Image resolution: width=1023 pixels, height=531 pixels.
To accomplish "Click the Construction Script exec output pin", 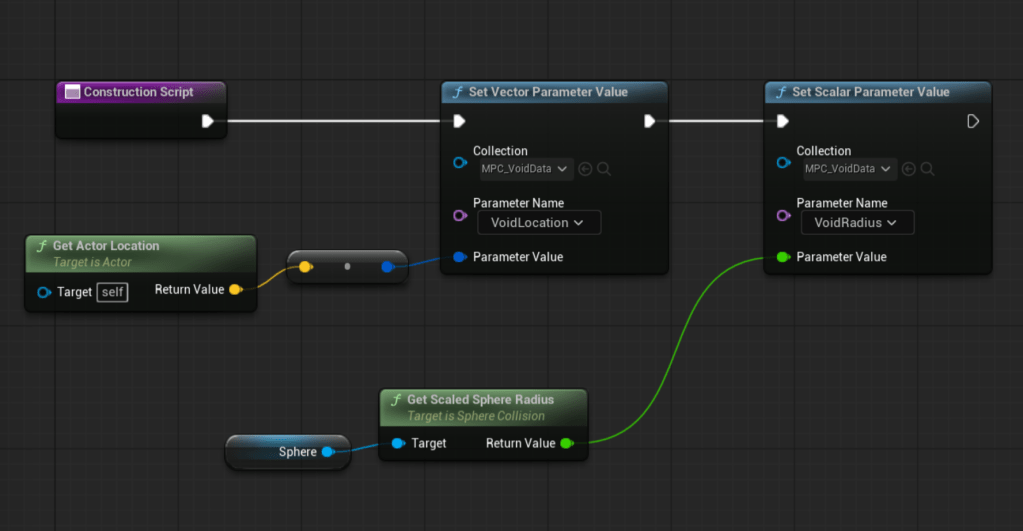I will (207, 122).
